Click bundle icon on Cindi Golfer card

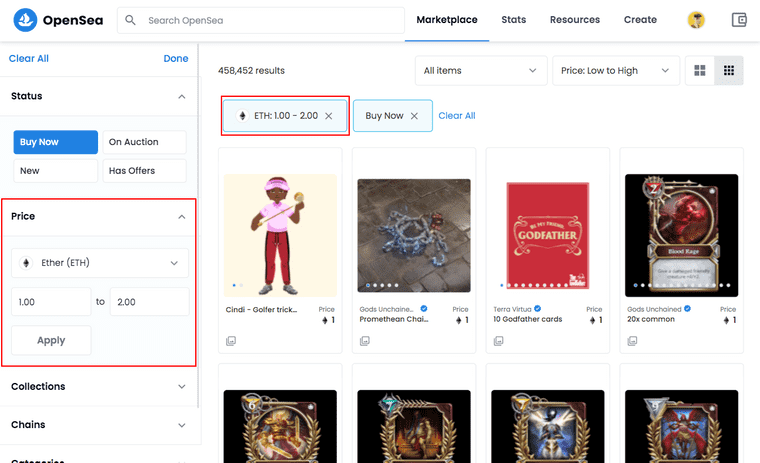click(231, 341)
